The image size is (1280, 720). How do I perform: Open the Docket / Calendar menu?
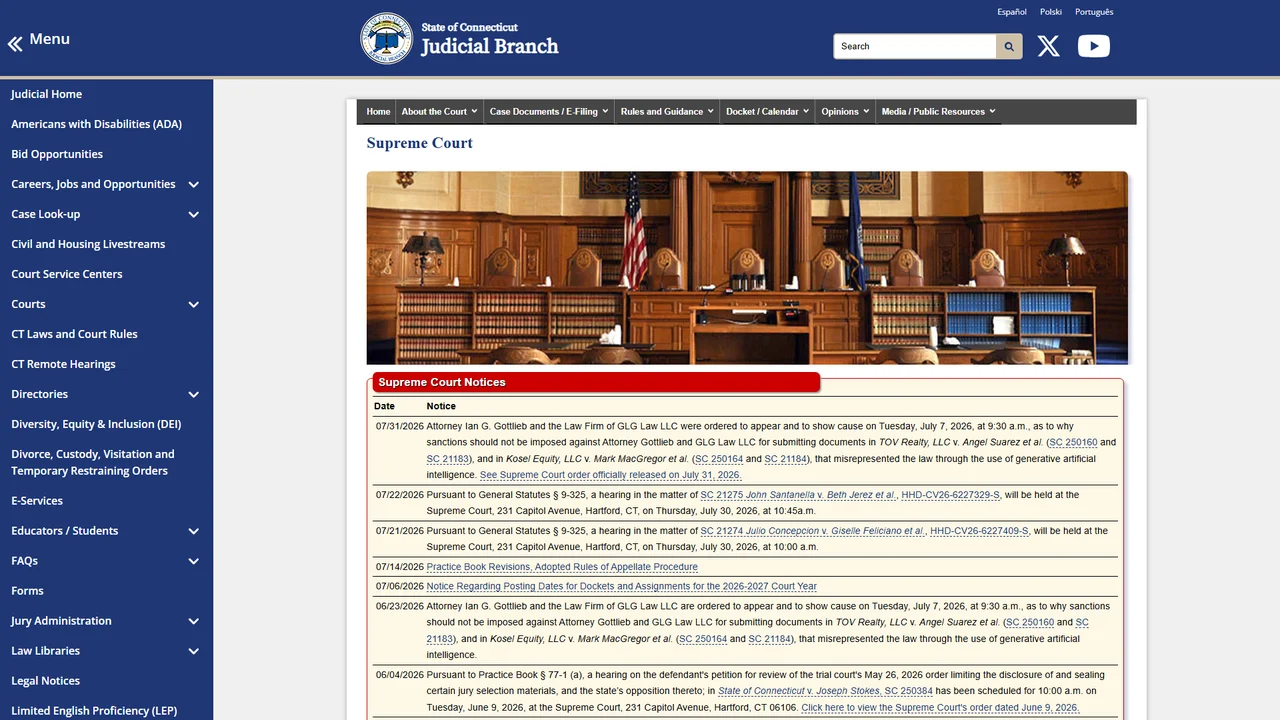[767, 112]
